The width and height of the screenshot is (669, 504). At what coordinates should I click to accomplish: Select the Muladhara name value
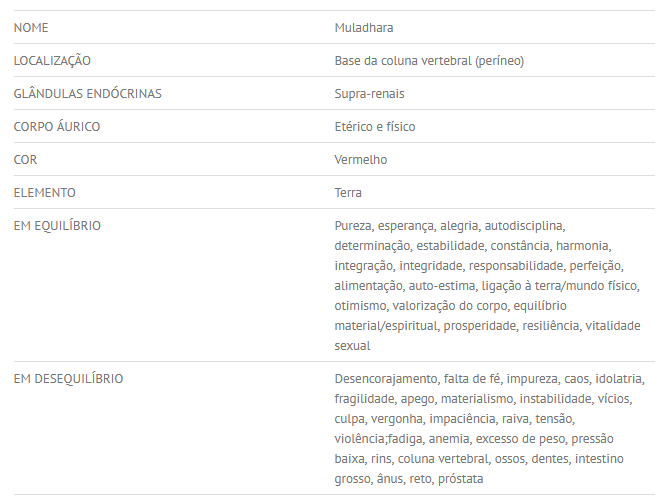(x=364, y=28)
